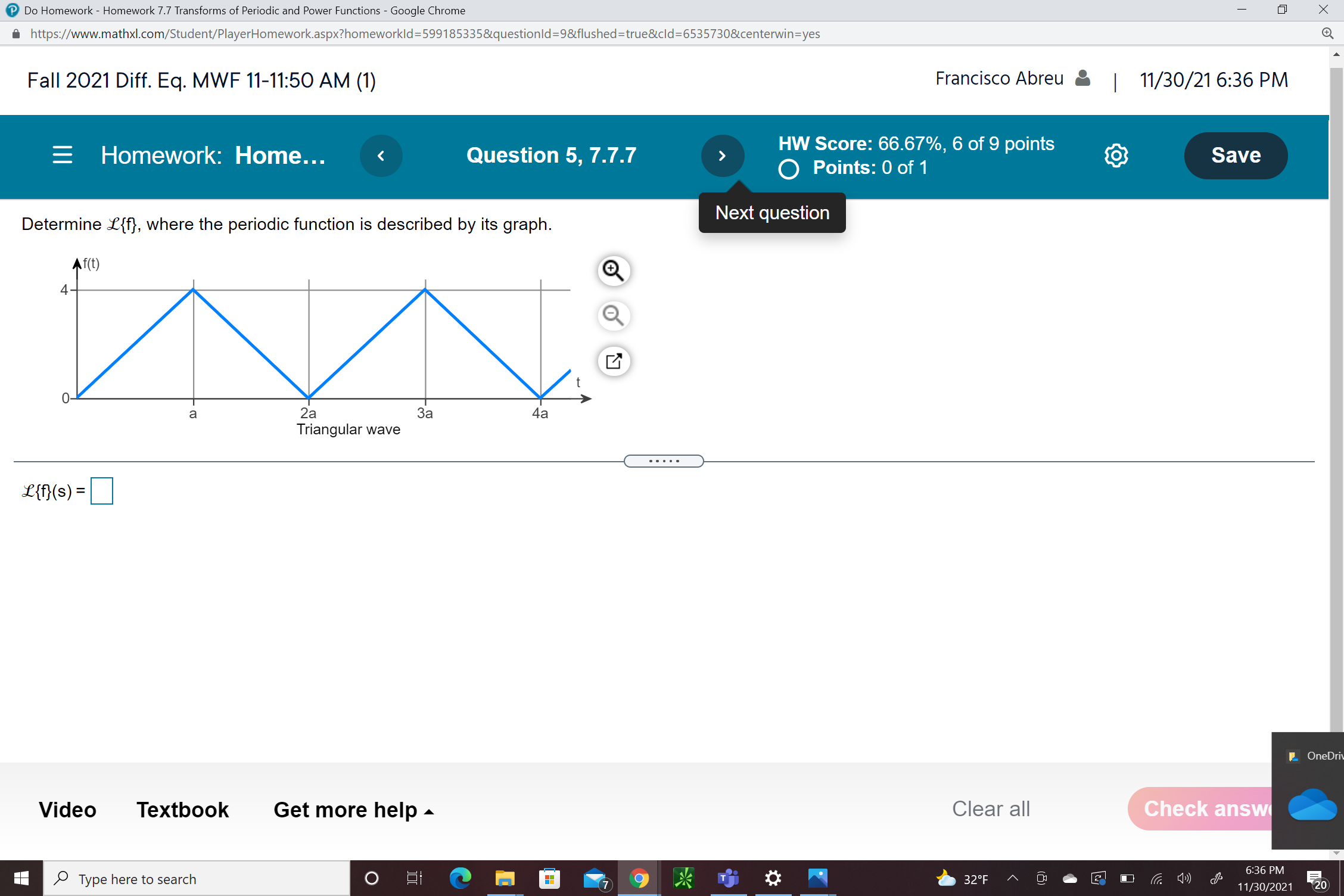Zoom in on the triangular wave graph

(614, 270)
